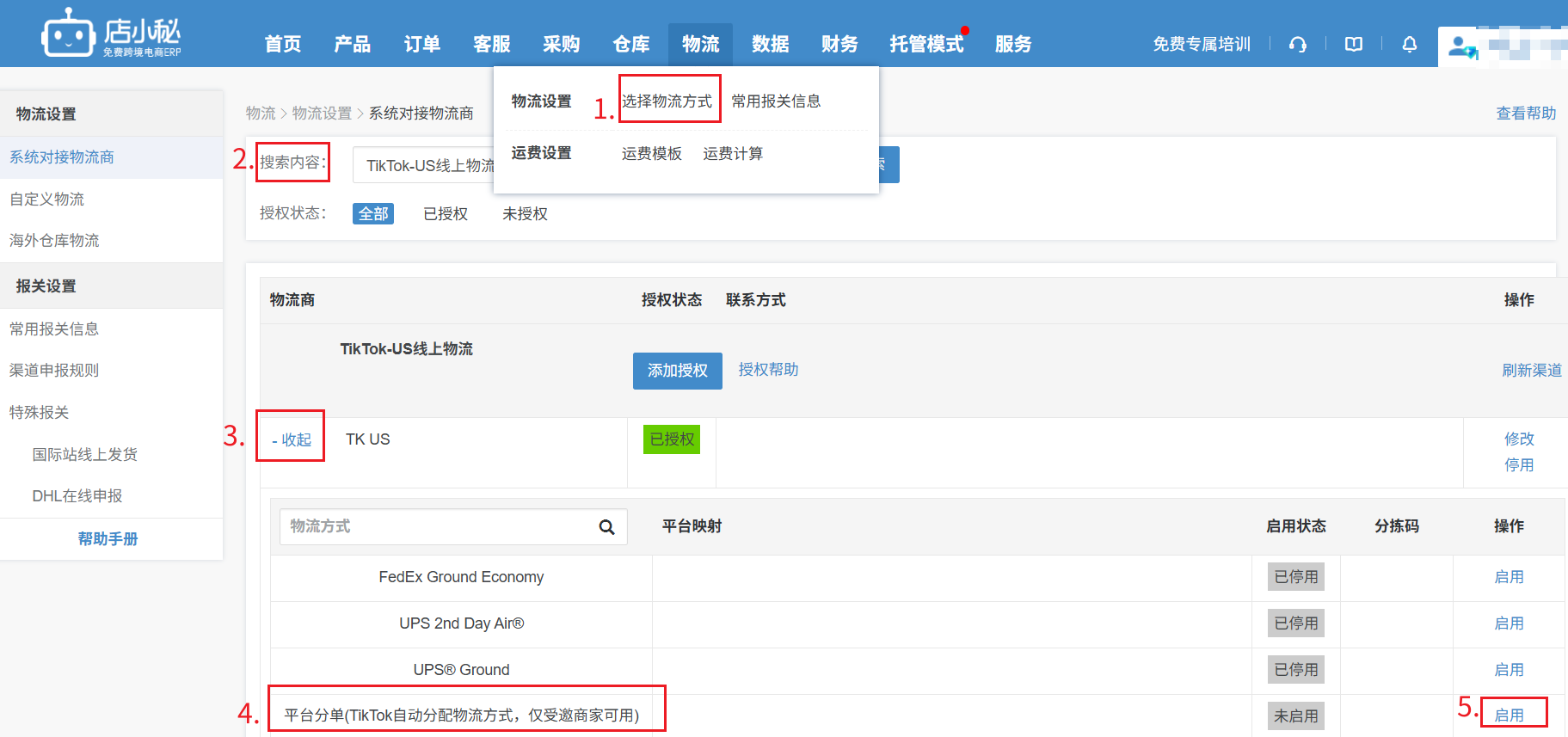
Task: Enable 平台分单 shipping method with 启用
Action: click(1509, 716)
